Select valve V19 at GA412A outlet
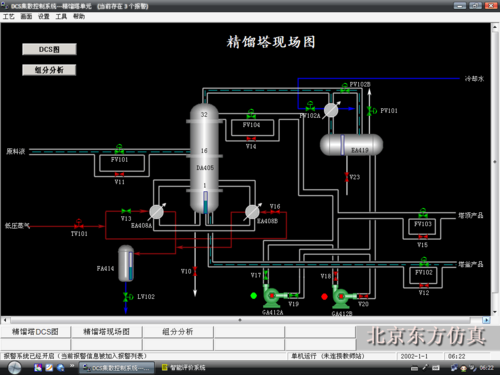Viewport: 500px width, 375px height. coord(293,296)
